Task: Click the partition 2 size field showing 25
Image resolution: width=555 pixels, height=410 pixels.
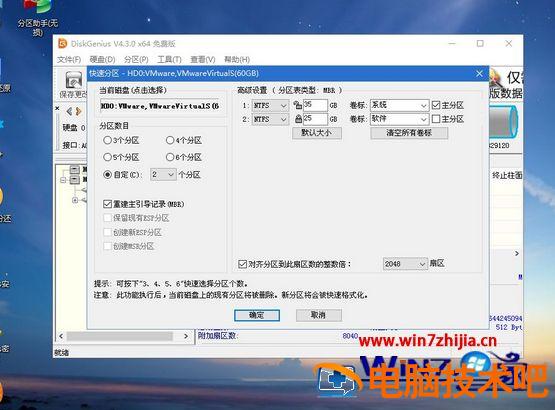Action: 315,119
